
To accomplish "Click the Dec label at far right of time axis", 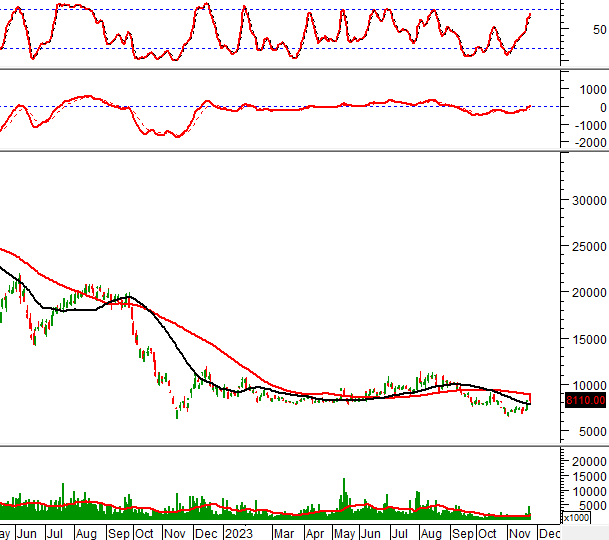I will pos(549,534).
